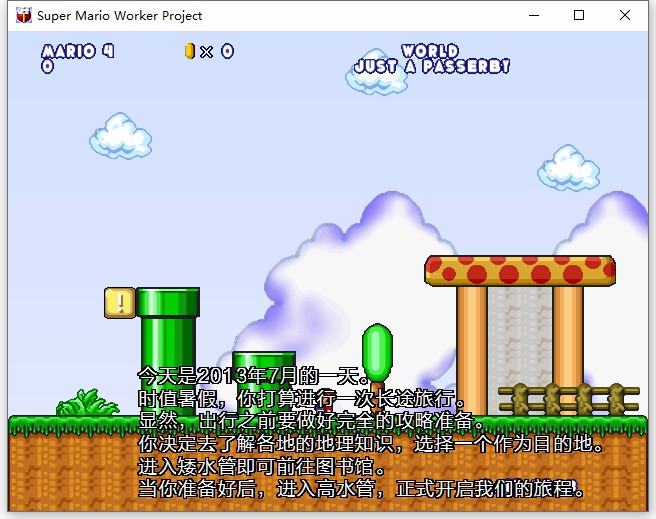Click the short green pipe
This screenshot has width=656, height=519.
[x=264, y=383]
